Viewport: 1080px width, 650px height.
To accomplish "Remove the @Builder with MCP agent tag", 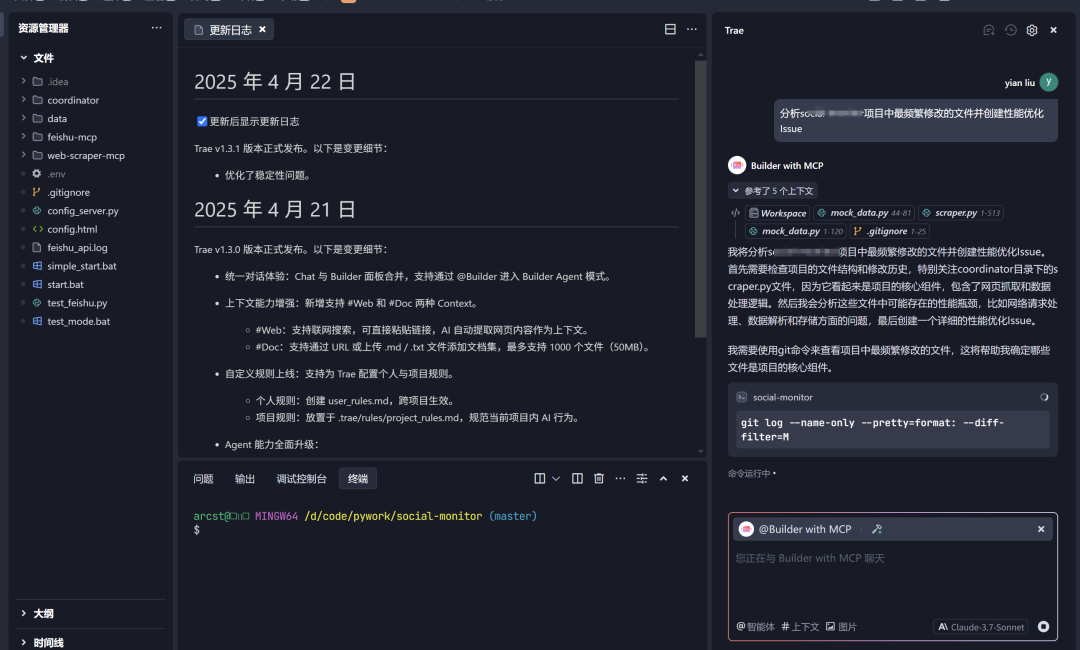I will click(1041, 530).
